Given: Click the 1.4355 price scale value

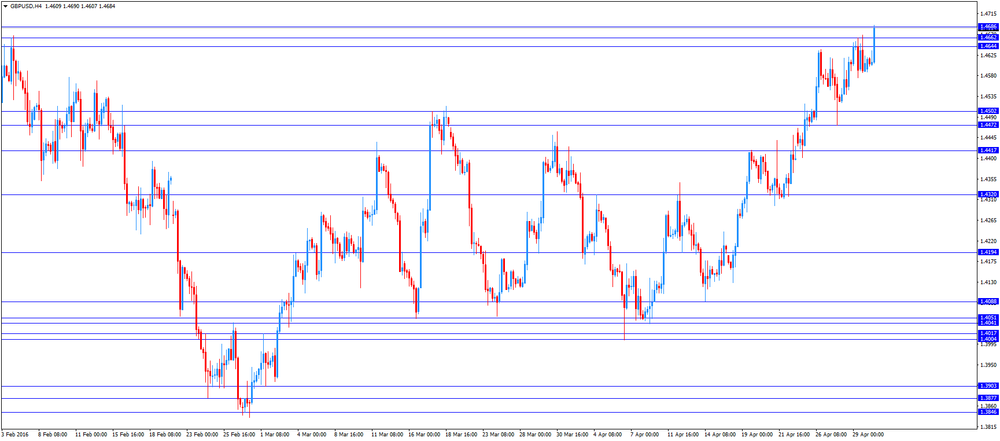Looking at the screenshot, I should coord(989,179).
